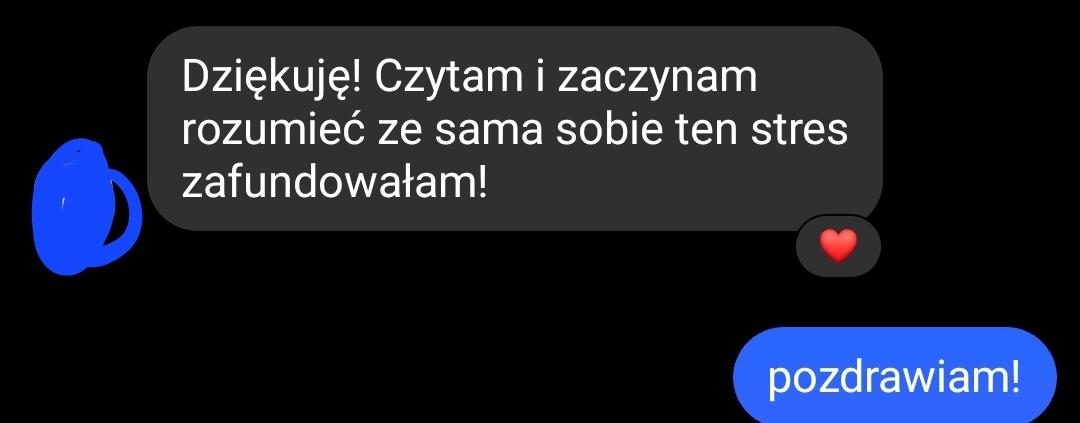
Task: Click the letter 'i' between 'Czytam' and 'zaczynam'
Action: tap(540, 79)
